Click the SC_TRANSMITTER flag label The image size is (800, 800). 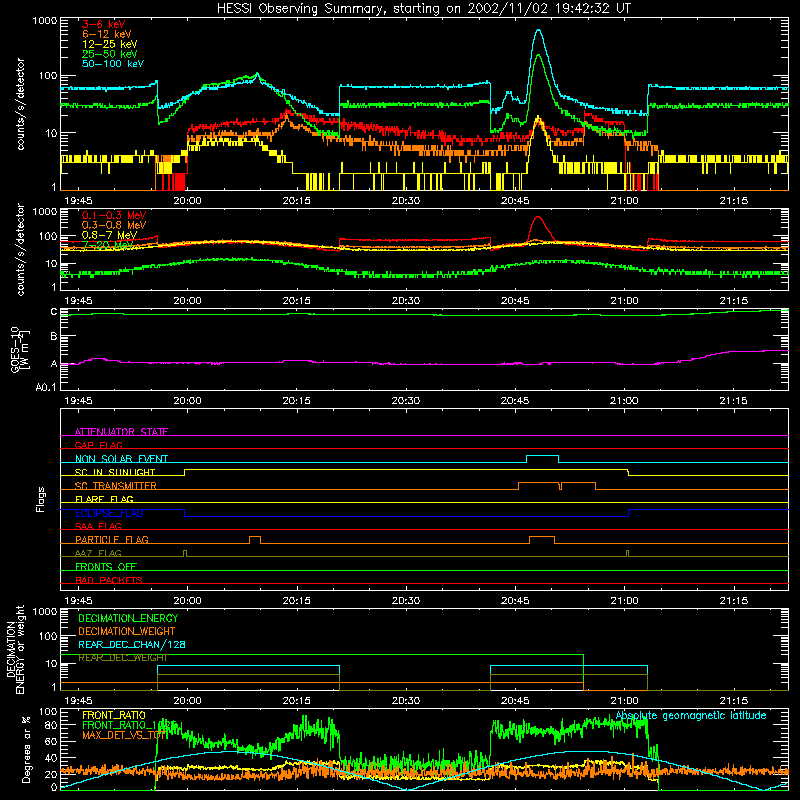click(x=116, y=486)
